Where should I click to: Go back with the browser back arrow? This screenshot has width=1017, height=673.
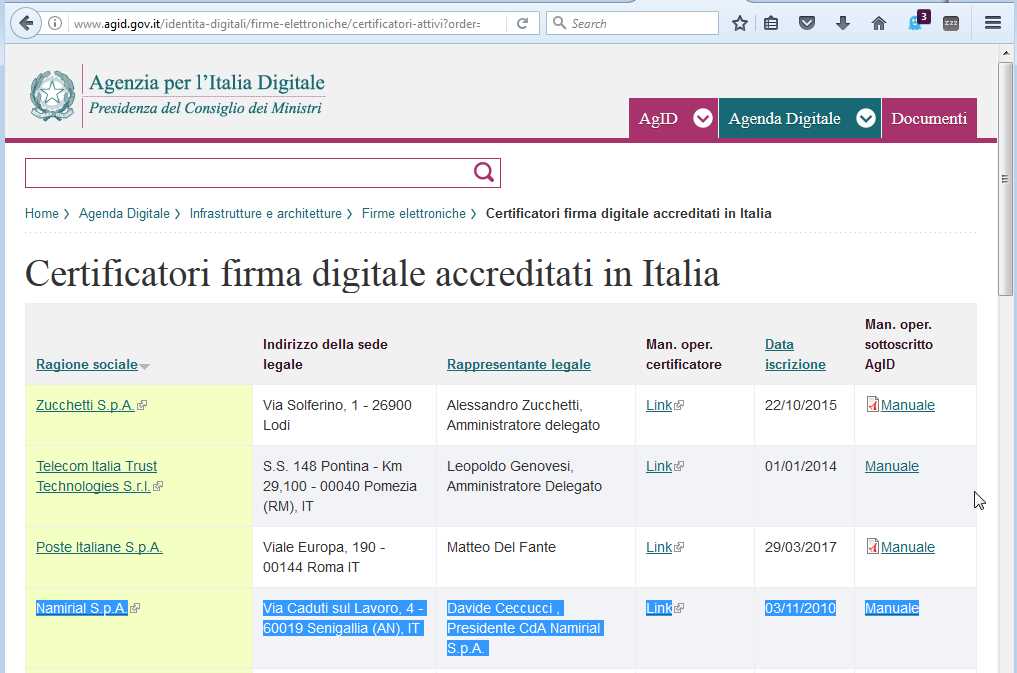point(26,23)
